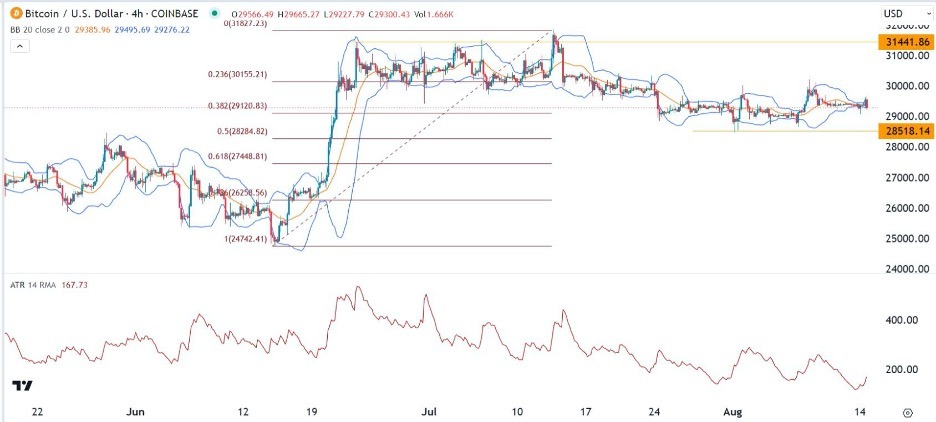Click the Jun label on the time axis

(136, 412)
